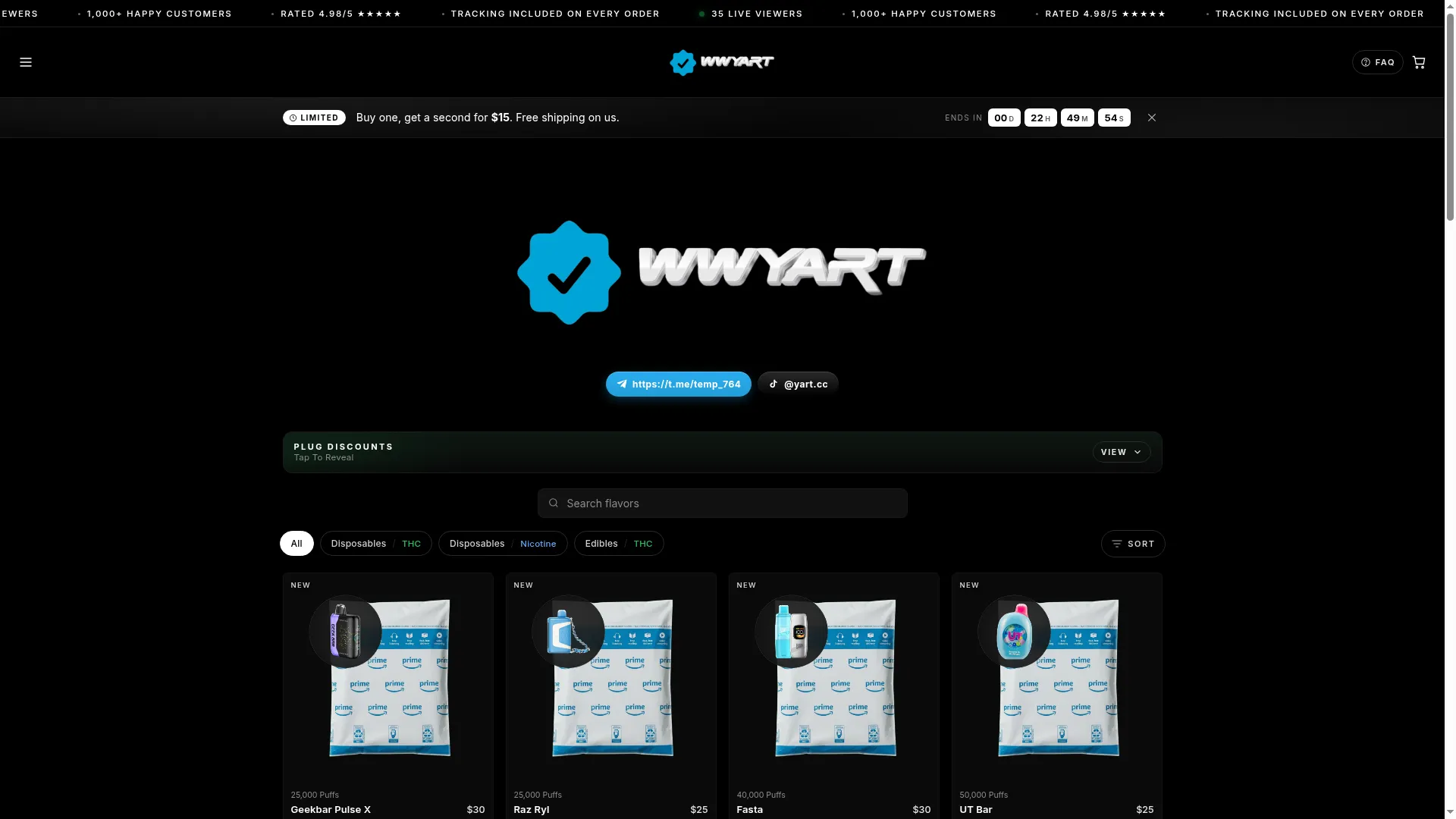Click the Raz Ryl $25 price
Viewport: 1456px width, 819px height.
pyautogui.click(x=698, y=809)
